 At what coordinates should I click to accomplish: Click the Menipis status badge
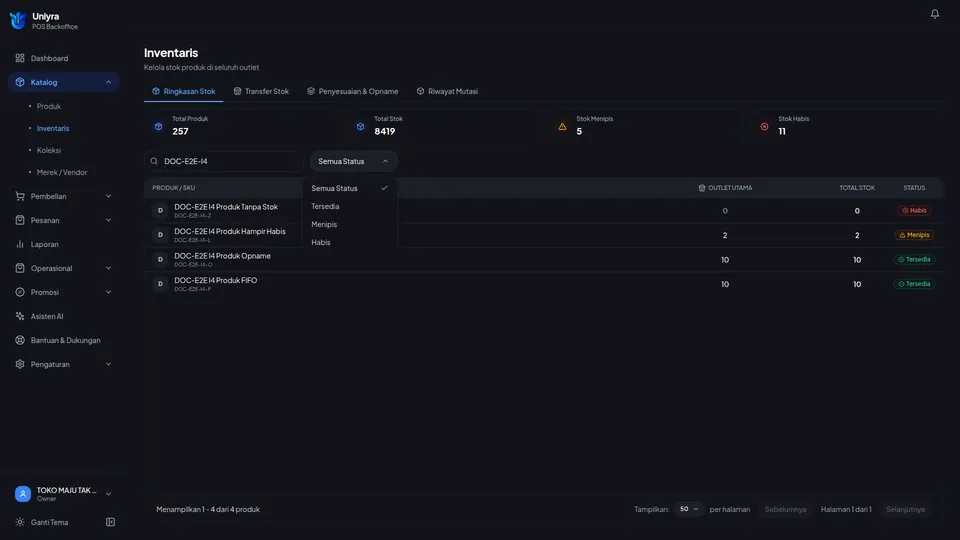(914, 235)
